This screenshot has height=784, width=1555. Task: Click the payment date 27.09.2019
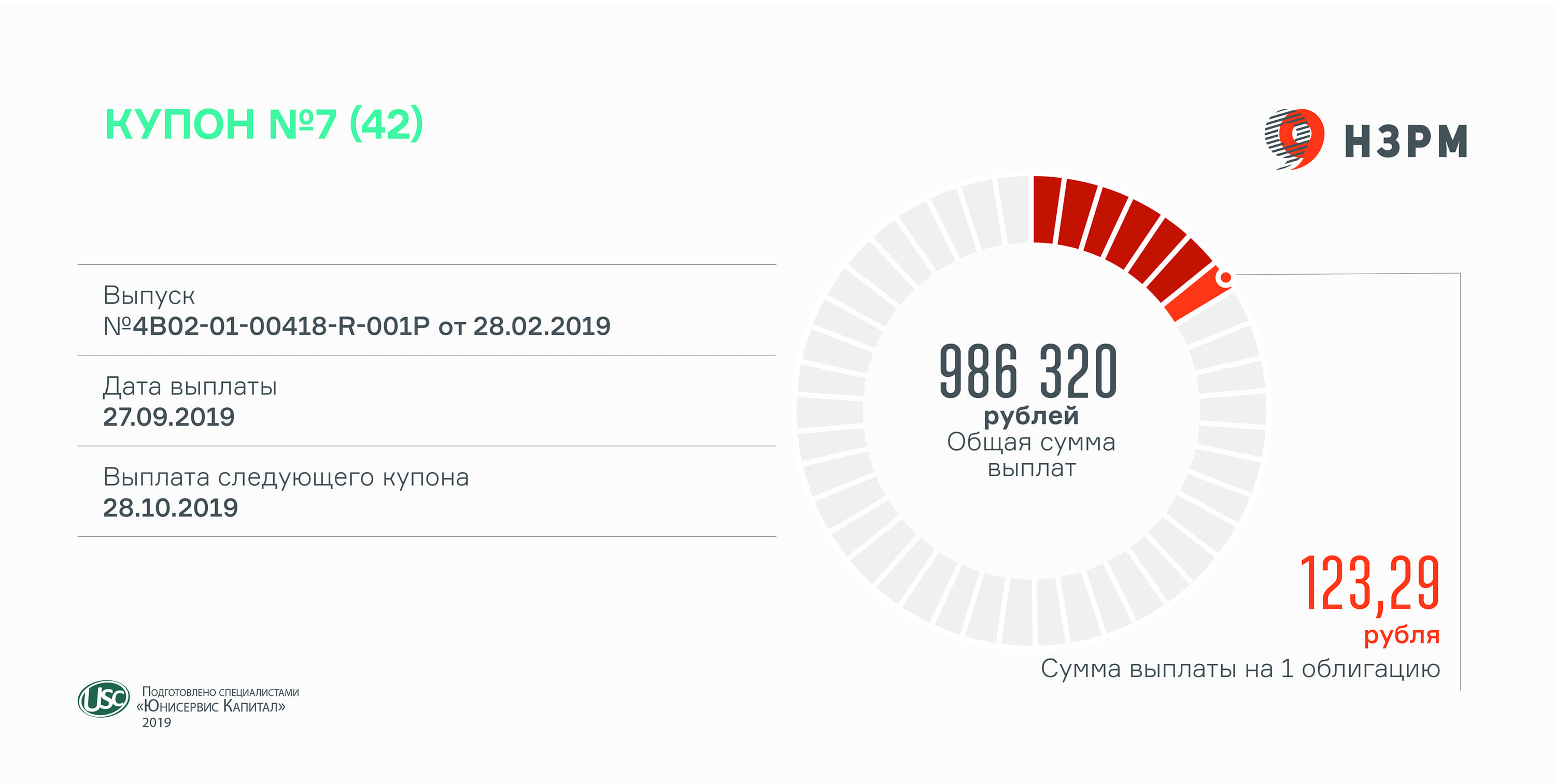click(168, 417)
